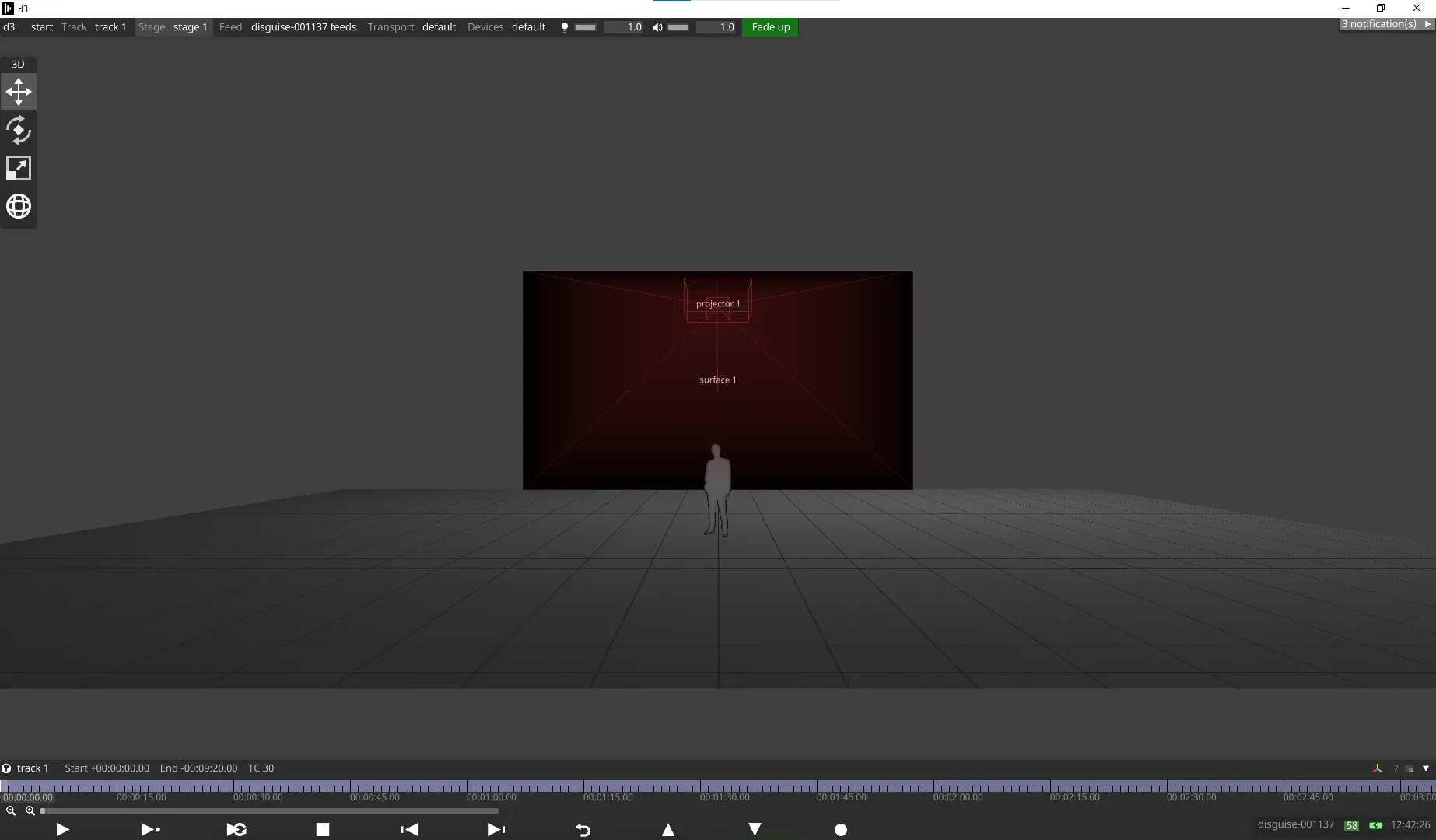Click the zoom/scale view tool icon
This screenshot has width=1436, height=840.
point(19,169)
